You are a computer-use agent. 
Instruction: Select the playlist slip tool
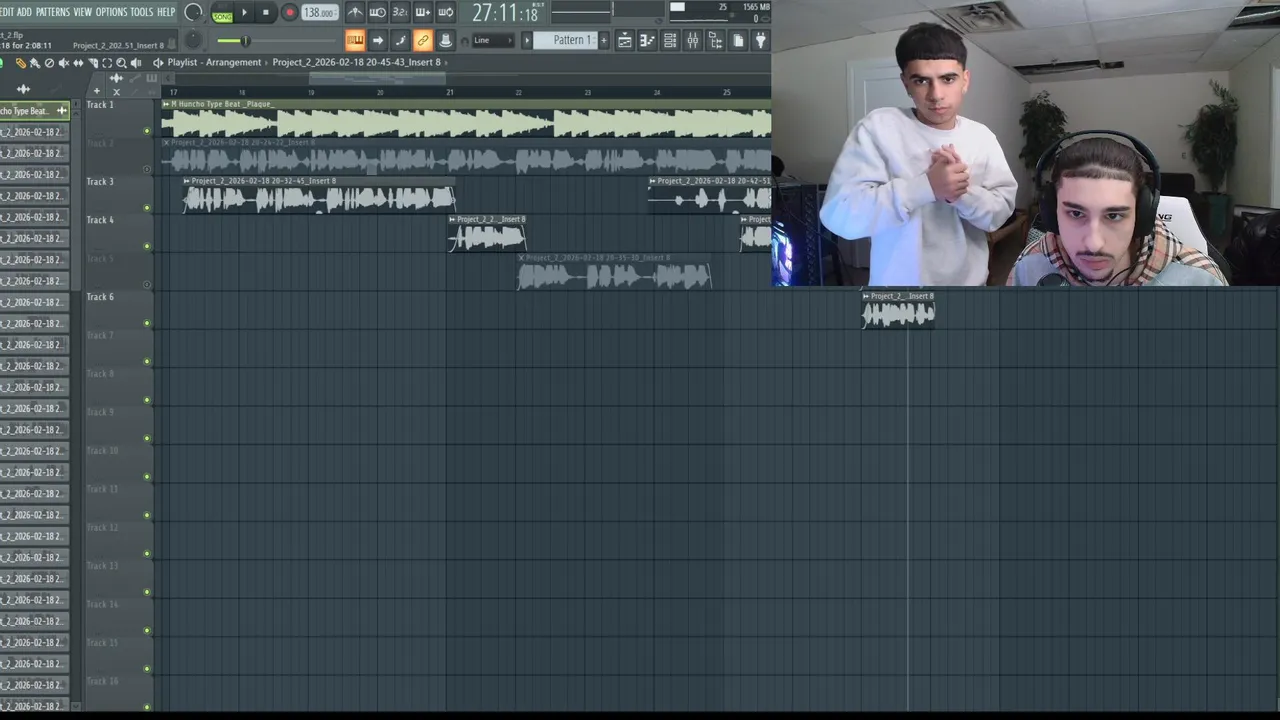tap(78, 63)
